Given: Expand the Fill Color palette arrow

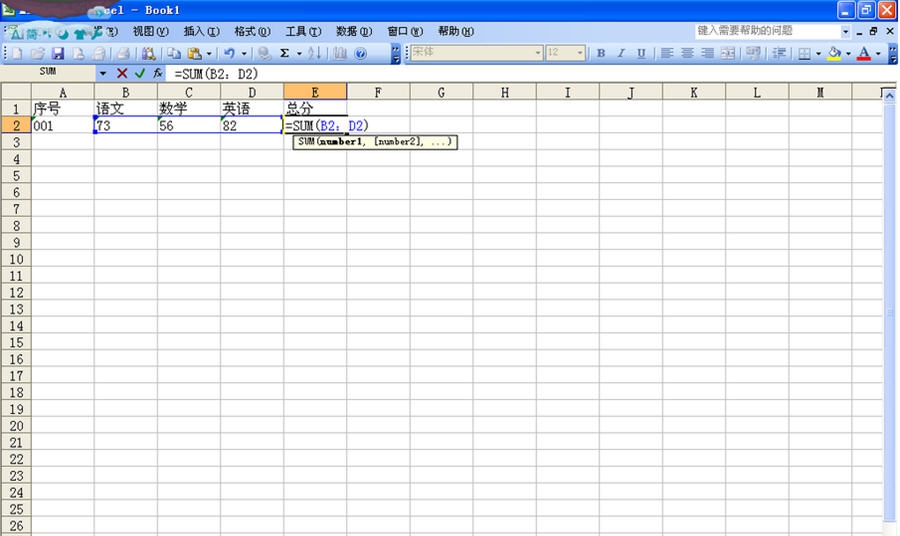Looking at the screenshot, I should pyautogui.click(x=848, y=53).
